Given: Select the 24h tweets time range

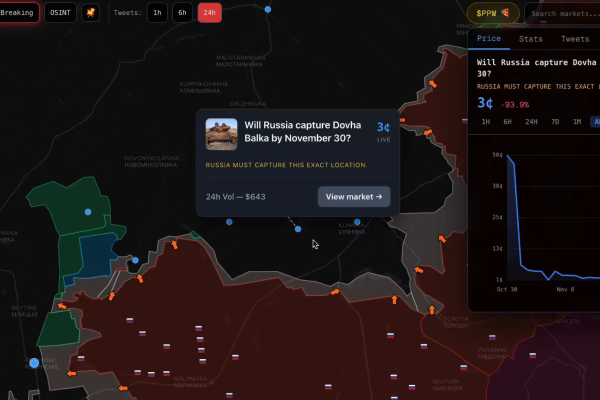Looking at the screenshot, I should 209,13.
